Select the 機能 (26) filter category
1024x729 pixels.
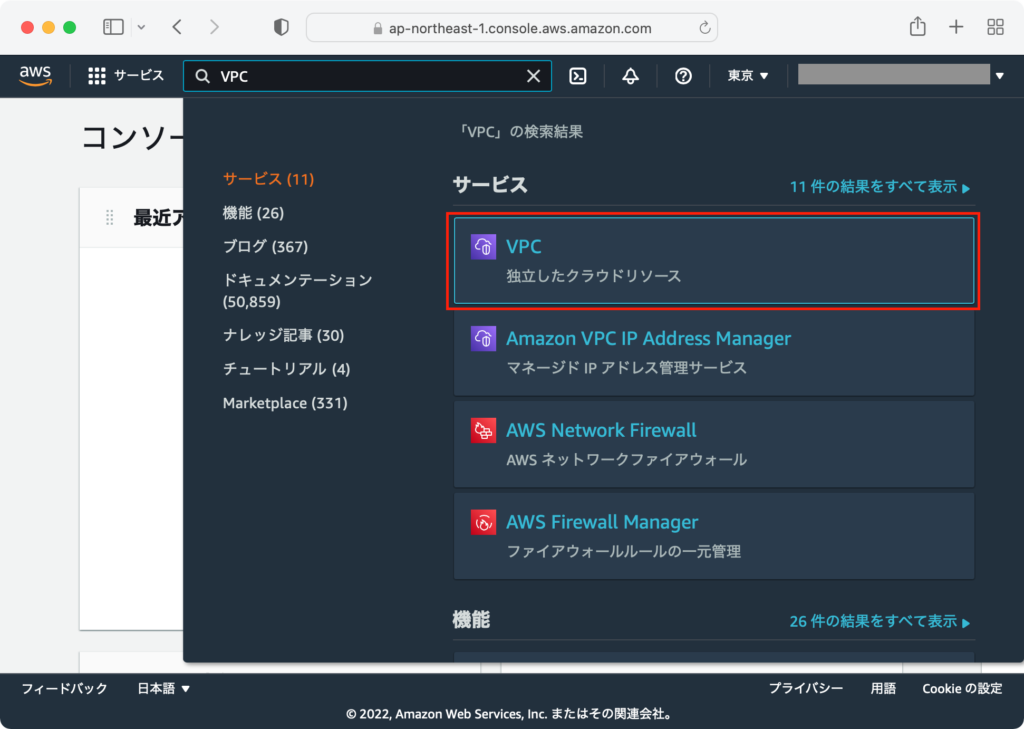click(x=253, y=213)
